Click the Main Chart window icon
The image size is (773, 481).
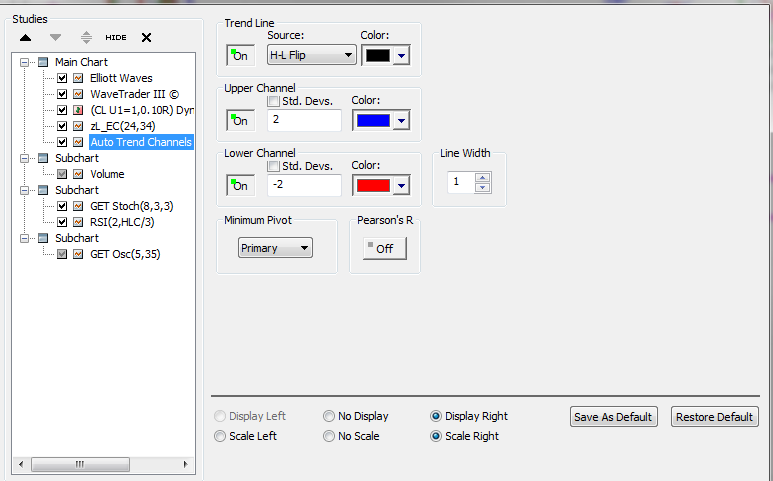[x=43, y=62]
